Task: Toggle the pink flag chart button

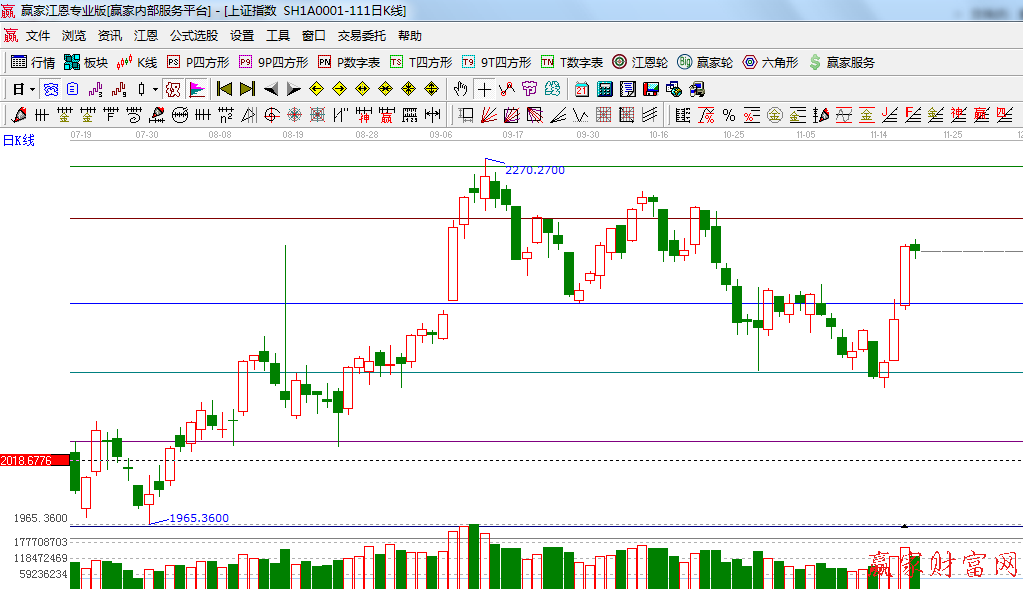Action: coord(197,89)
